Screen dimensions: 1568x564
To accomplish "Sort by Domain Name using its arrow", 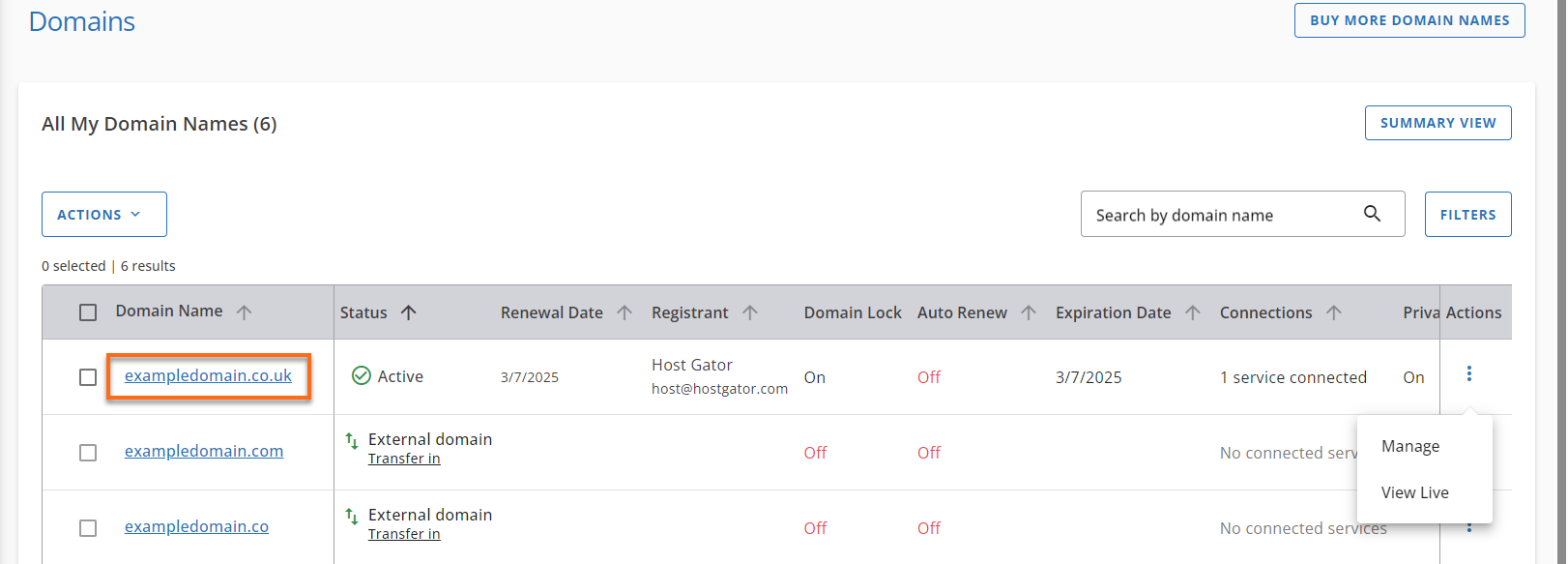I will 245,312.
